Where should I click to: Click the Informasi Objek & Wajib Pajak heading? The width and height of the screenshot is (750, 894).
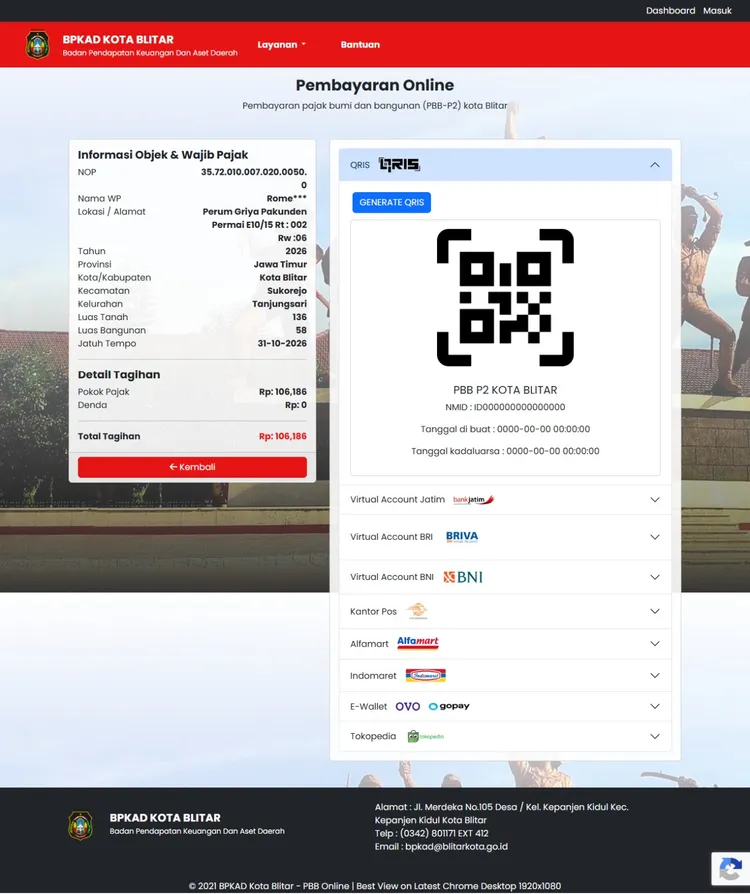point(163,155)
